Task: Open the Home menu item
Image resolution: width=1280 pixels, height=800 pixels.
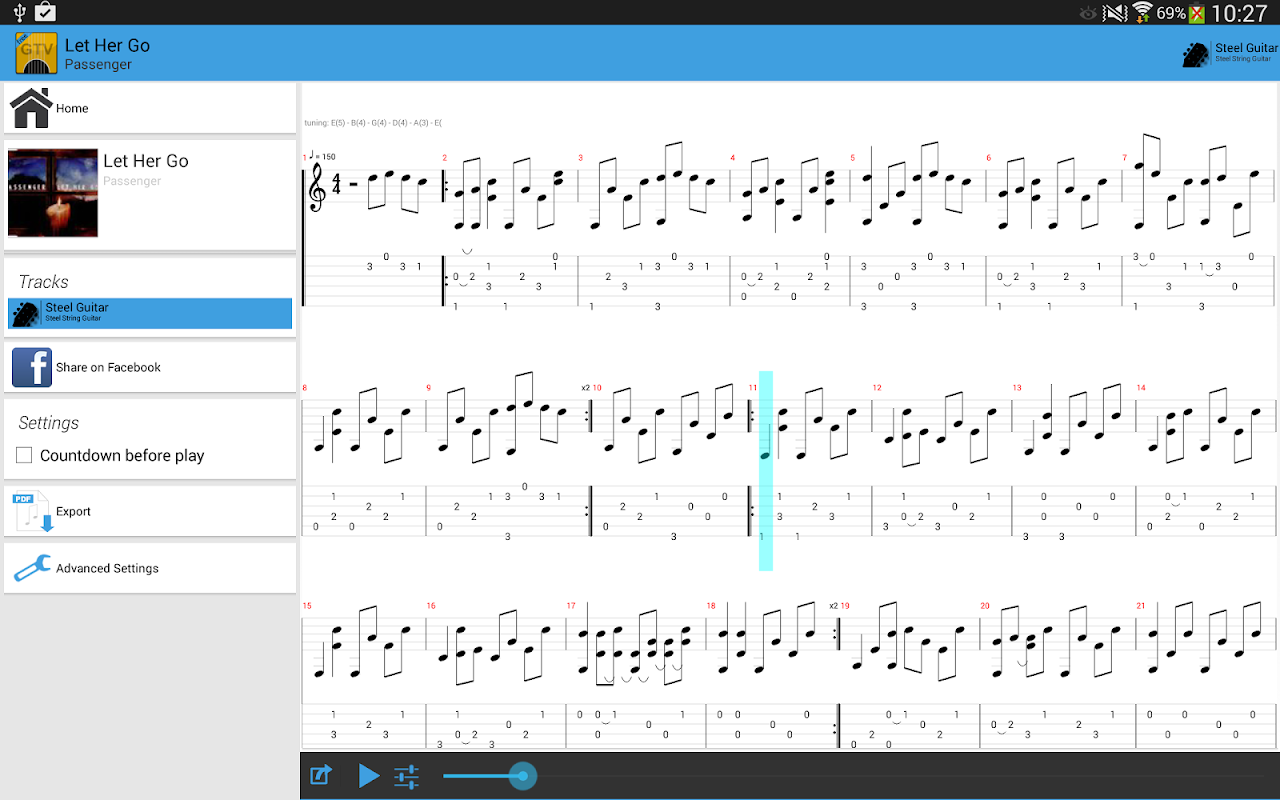Action: coord(150,108)
